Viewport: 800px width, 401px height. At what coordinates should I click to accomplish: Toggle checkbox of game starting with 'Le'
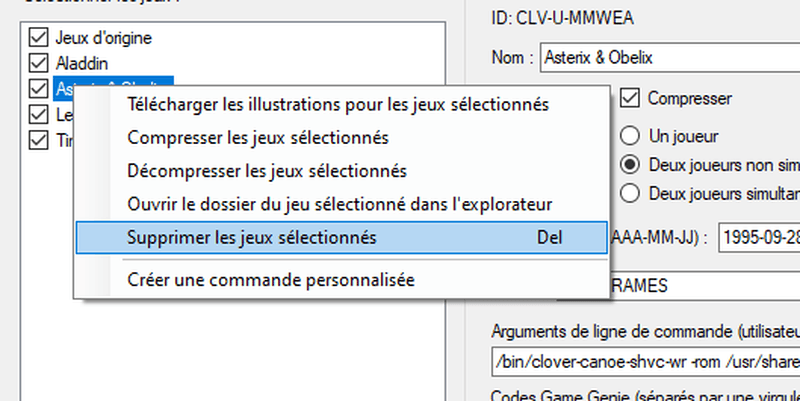[38, 114]
